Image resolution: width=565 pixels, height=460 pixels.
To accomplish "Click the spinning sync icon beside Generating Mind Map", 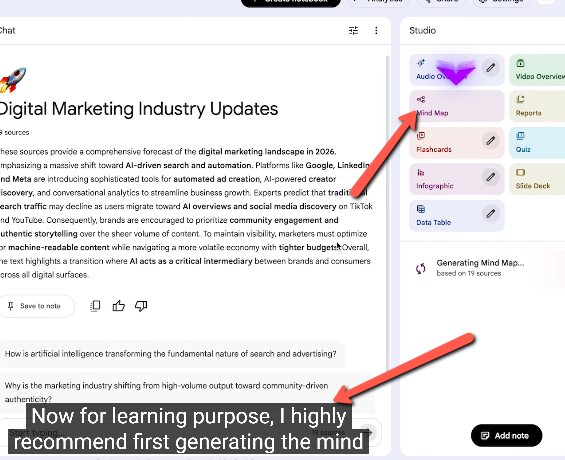I will coord(421,268).
